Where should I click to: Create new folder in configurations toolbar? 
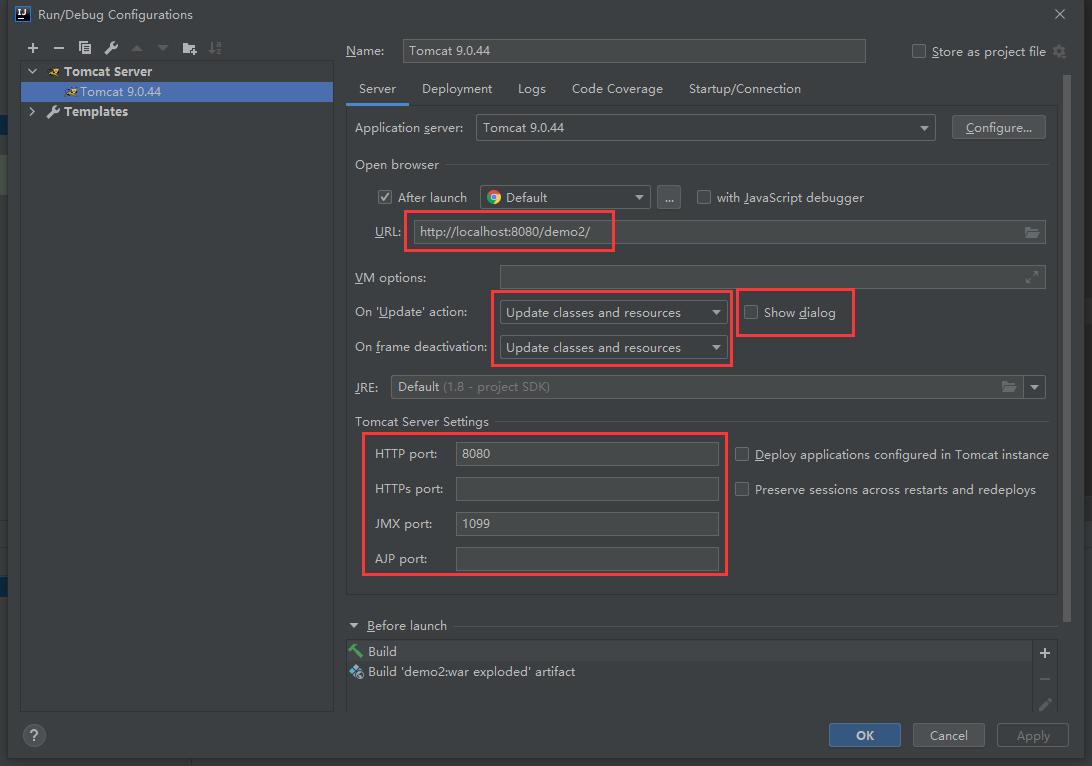click(189, 48)
